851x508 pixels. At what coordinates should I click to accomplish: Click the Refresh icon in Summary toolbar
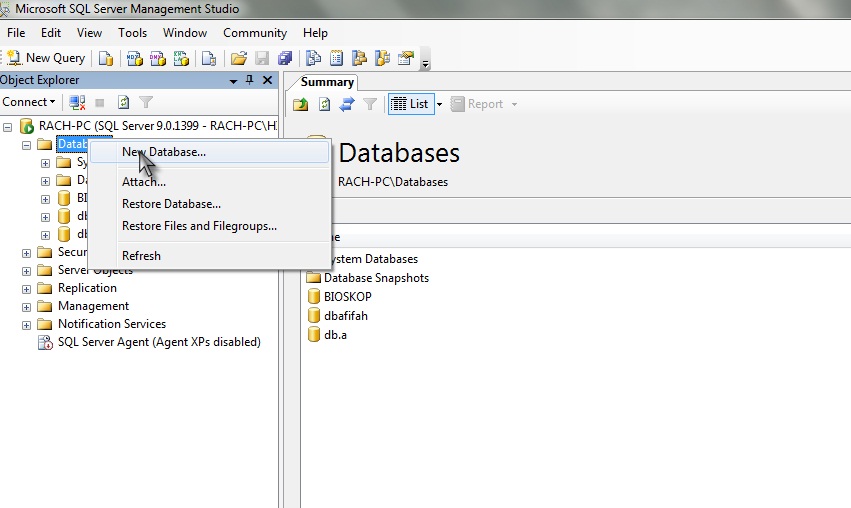pyautogui.click(x=325, y=104)
